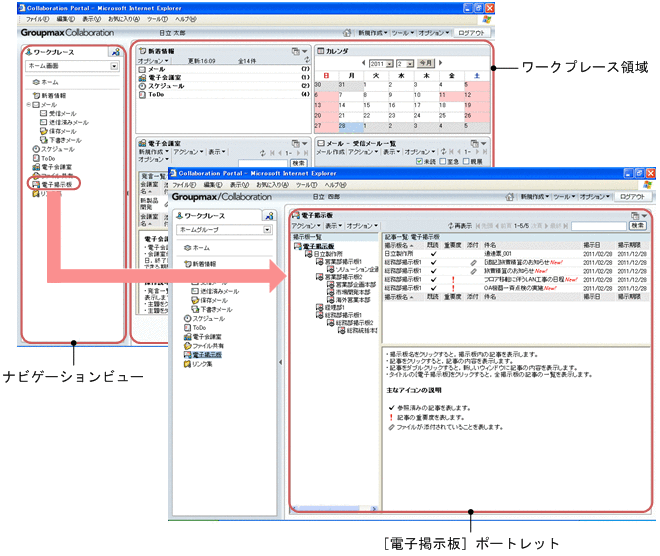Open 新規作成 dropdown in back window header
The image size is (660, 556).
373,33
